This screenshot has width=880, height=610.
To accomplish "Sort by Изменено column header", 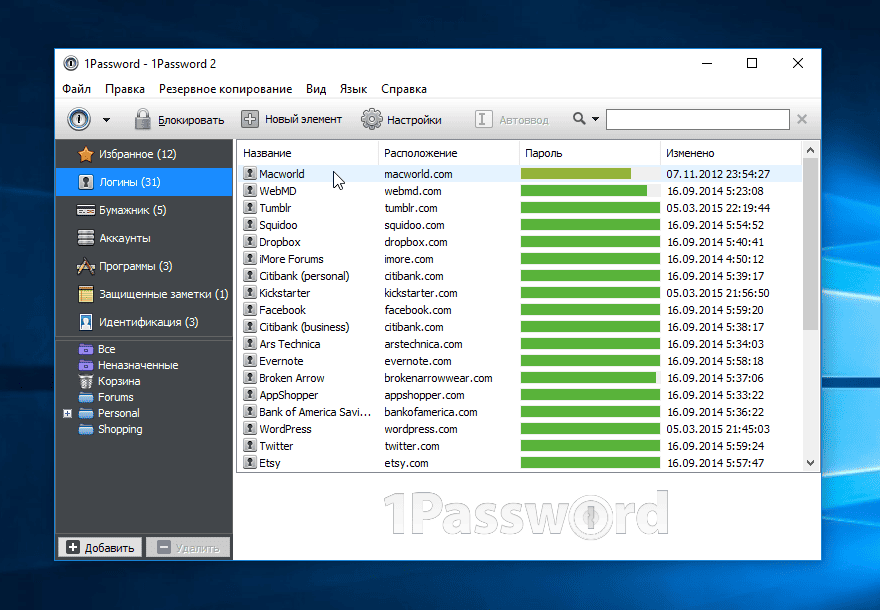I will (x=731, y=153).
